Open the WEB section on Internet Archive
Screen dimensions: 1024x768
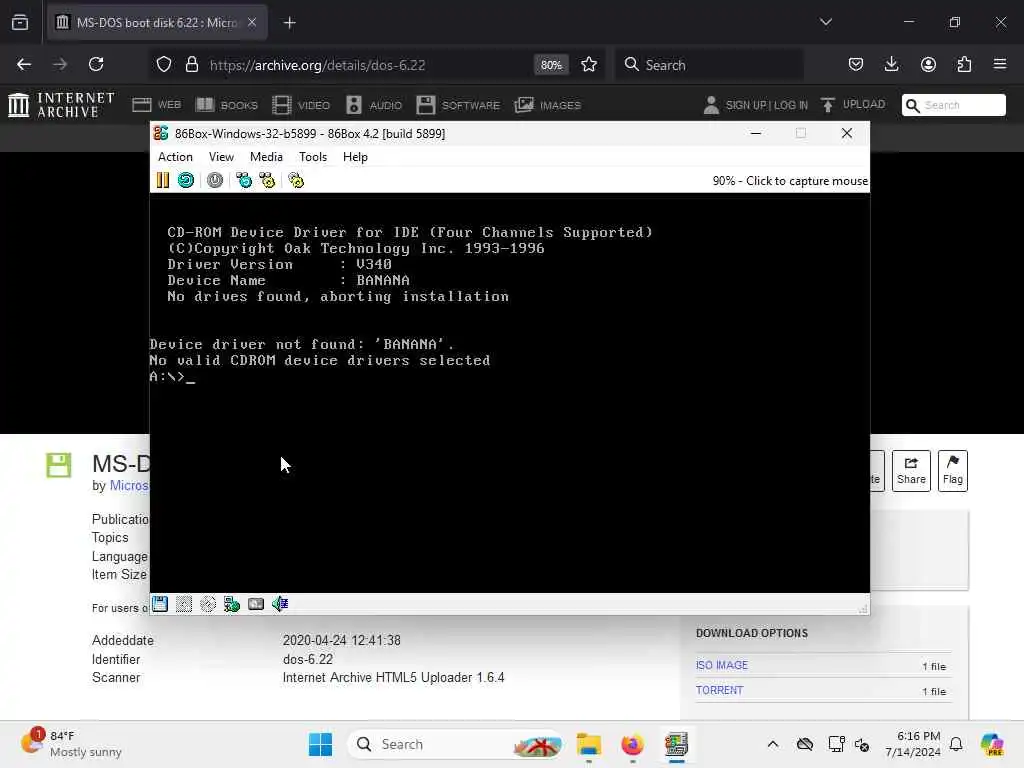(157, 105)
